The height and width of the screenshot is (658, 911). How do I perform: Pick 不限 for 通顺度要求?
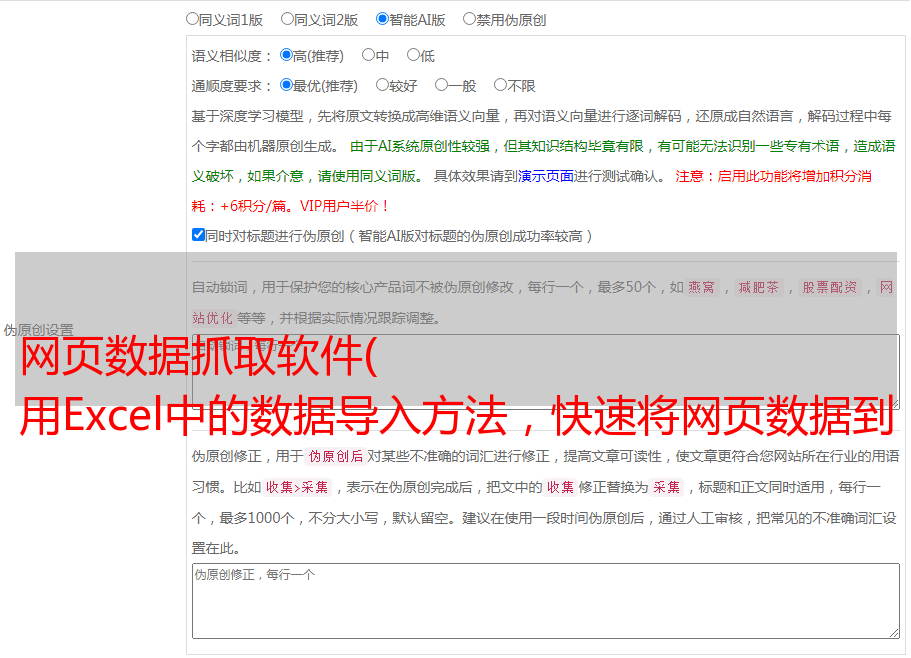pos(500,85)
